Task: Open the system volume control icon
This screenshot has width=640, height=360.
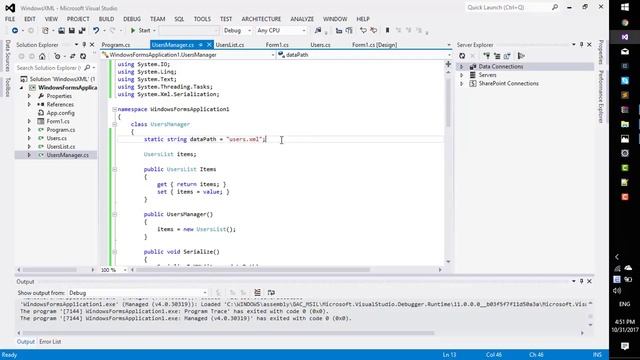Action: coord(617,291)
